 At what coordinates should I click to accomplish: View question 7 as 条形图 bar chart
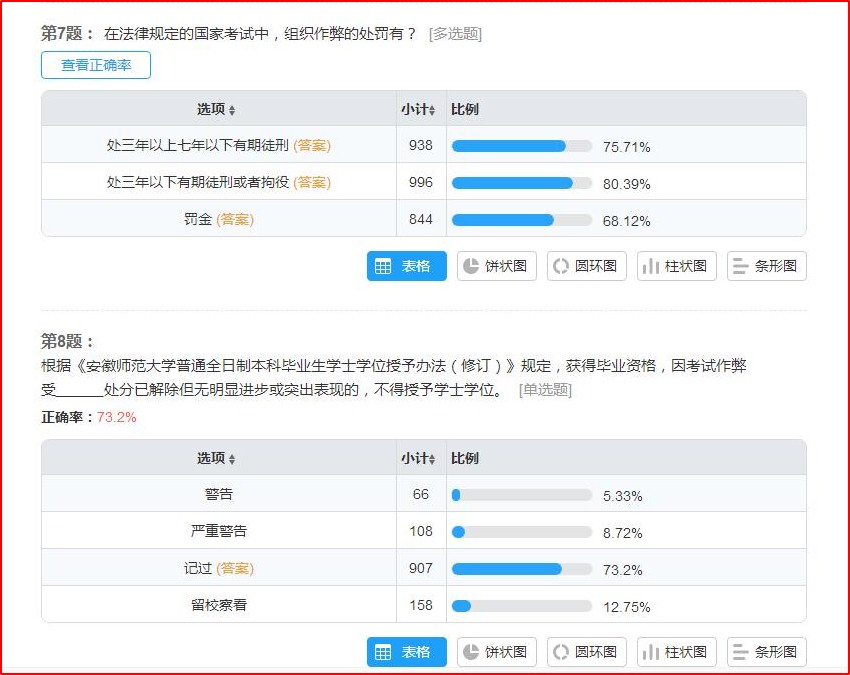pyautogui.click(x=766, y=266)
